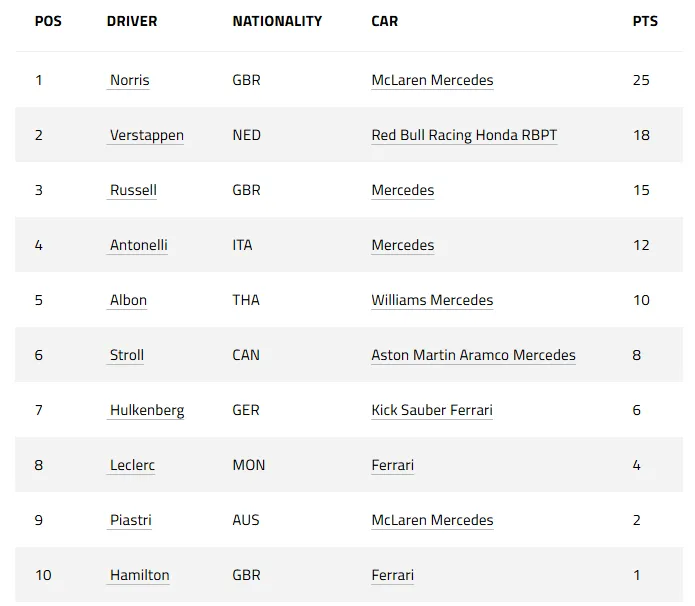Open Red Bull Racing Honda RBPT link
Image resolution: width=695 pixels, height=606 pixels.
[464, 135]
